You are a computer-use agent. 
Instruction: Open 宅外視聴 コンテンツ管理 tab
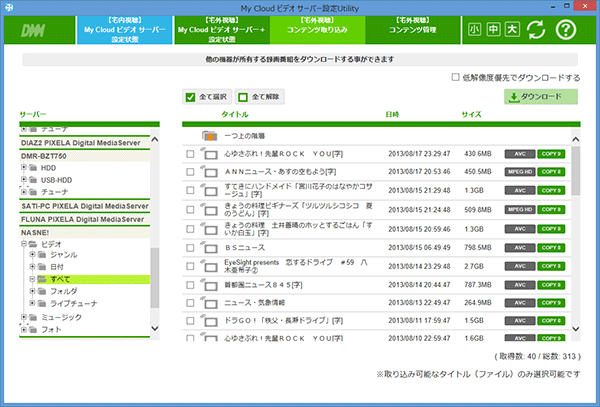tap(412, 30)
